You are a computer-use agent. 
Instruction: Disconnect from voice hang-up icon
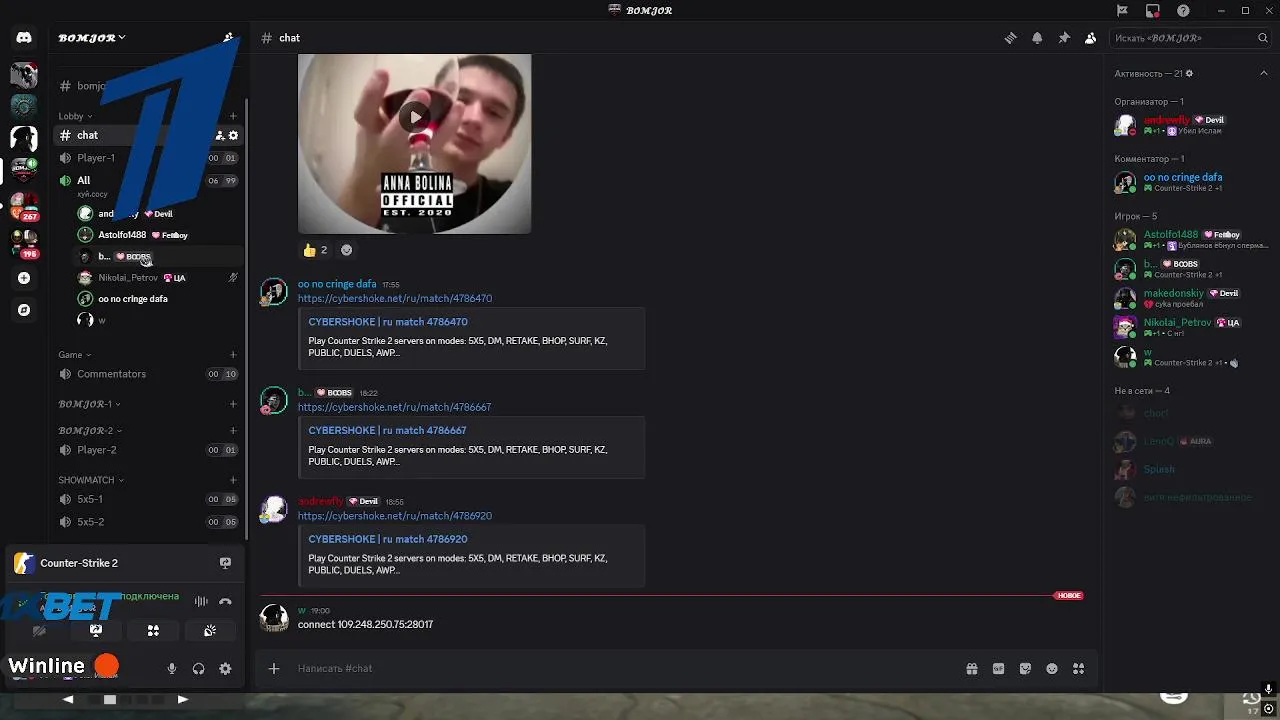pyautogui.click(x=225, y=601)
